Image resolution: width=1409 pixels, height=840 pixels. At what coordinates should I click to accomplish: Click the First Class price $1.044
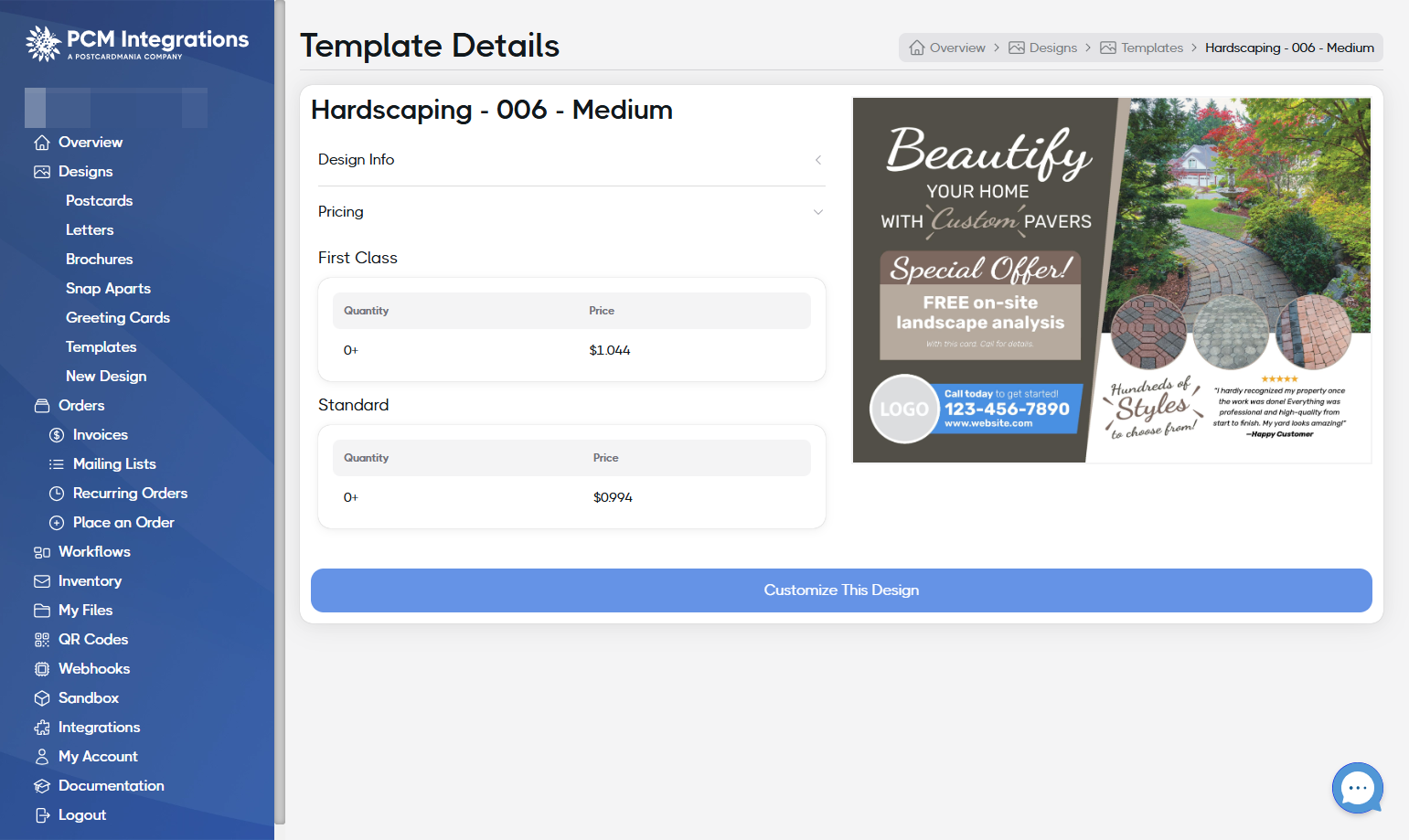[x=610, y=351]
